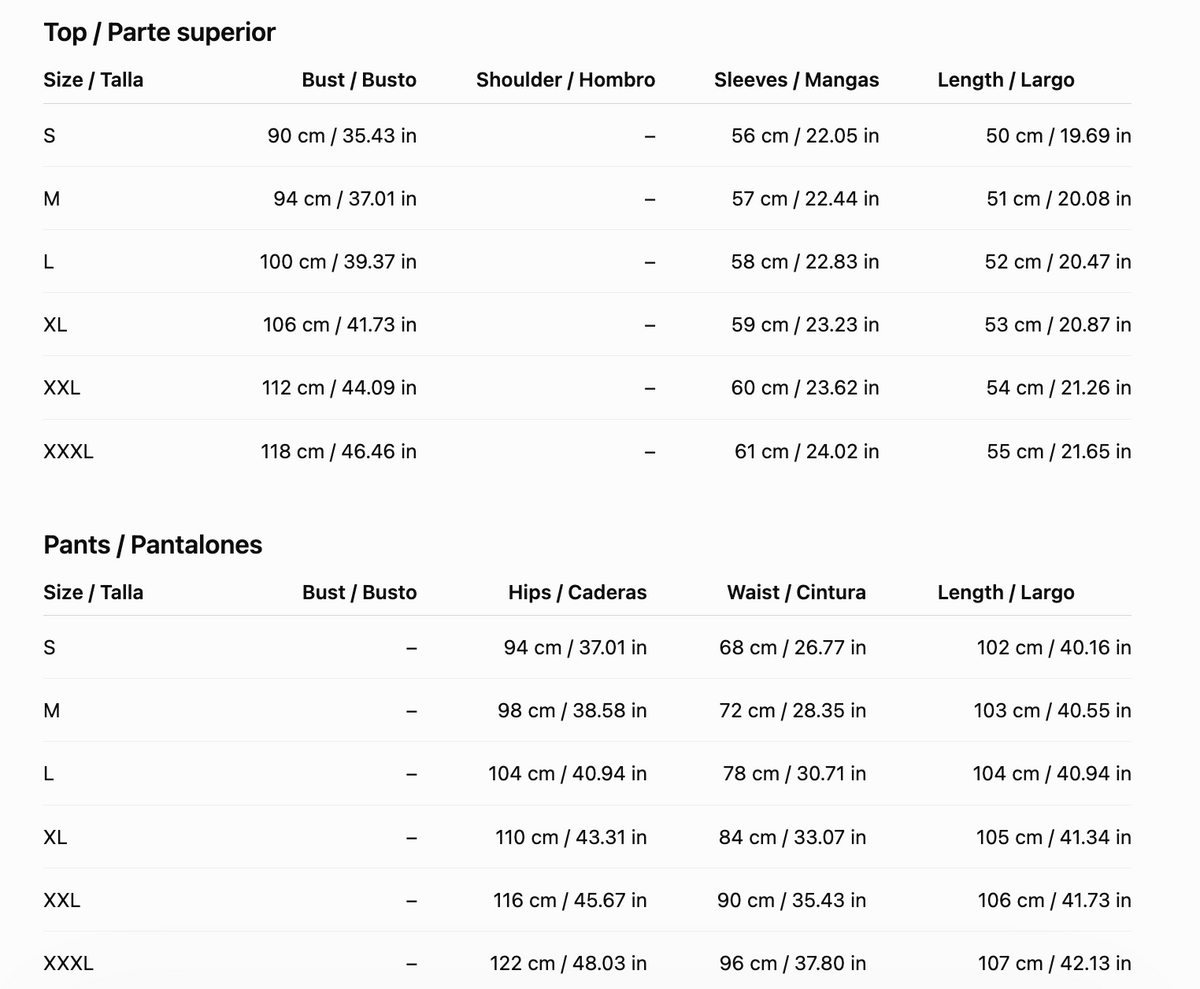Click the Sleeves / Mangas column header
The height and width of the screenshot is (989, 1200).
click(x=797, y=80)
